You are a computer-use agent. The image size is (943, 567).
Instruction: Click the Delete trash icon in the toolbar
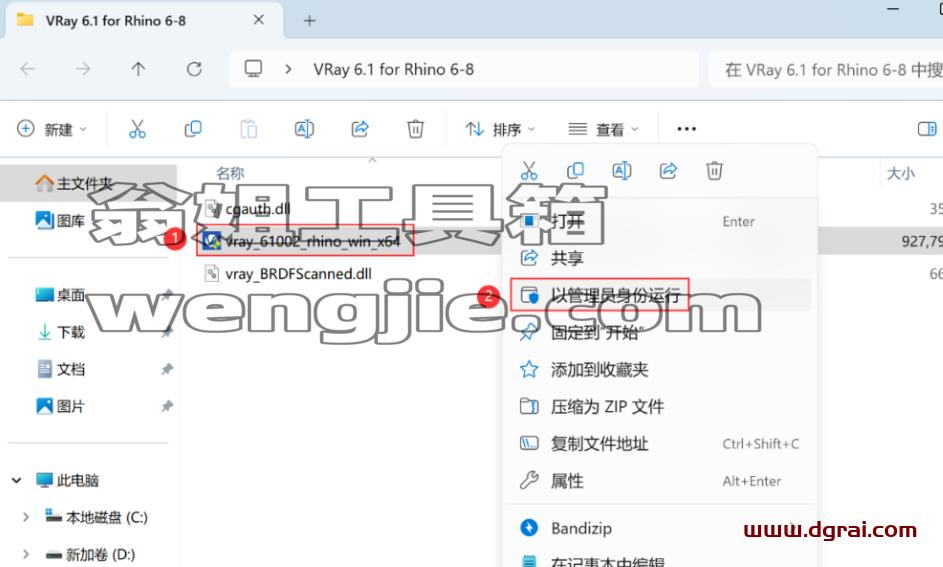[415, 129]
